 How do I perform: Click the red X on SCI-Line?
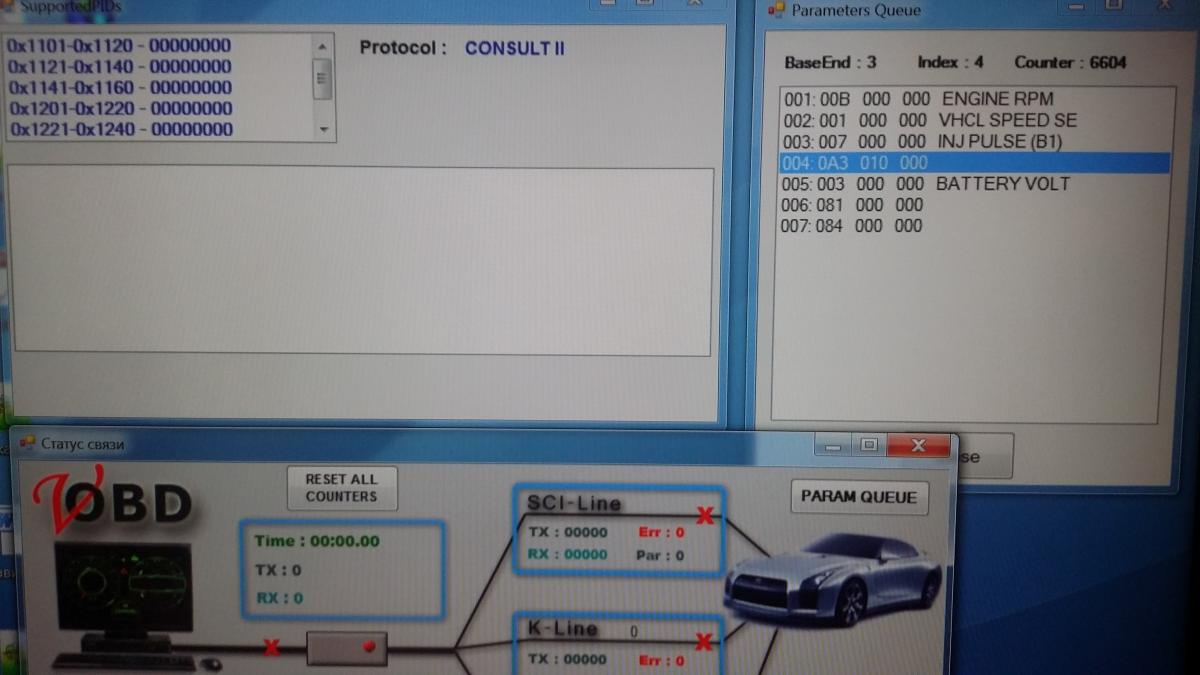[705, 516]
